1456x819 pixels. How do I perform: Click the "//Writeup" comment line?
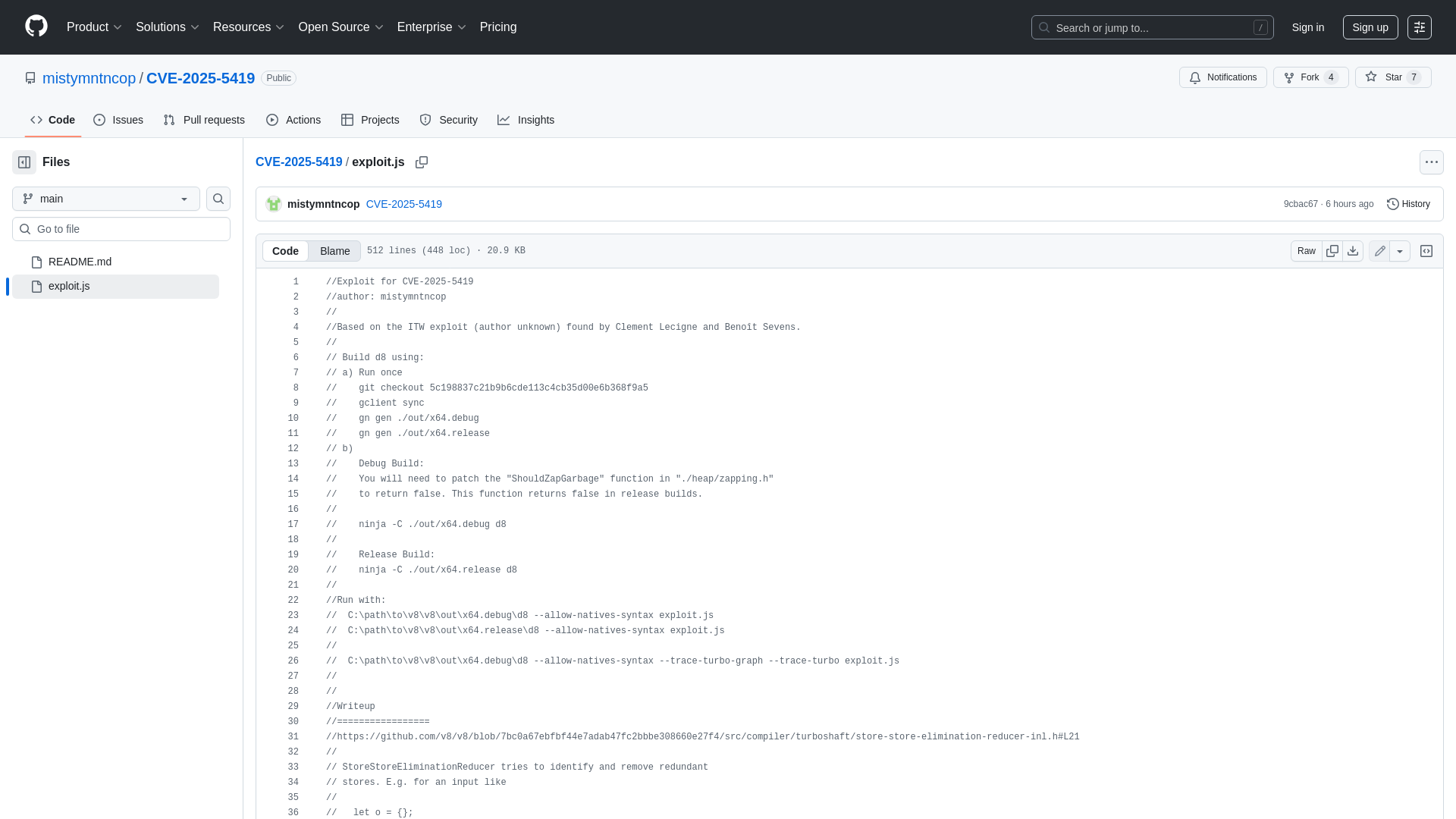tap(350, 707)
